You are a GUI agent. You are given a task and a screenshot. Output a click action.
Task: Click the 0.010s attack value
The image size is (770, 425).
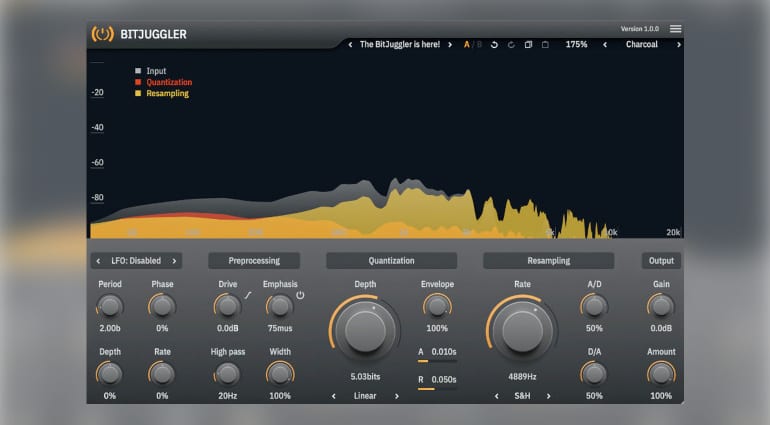point(444,352)
